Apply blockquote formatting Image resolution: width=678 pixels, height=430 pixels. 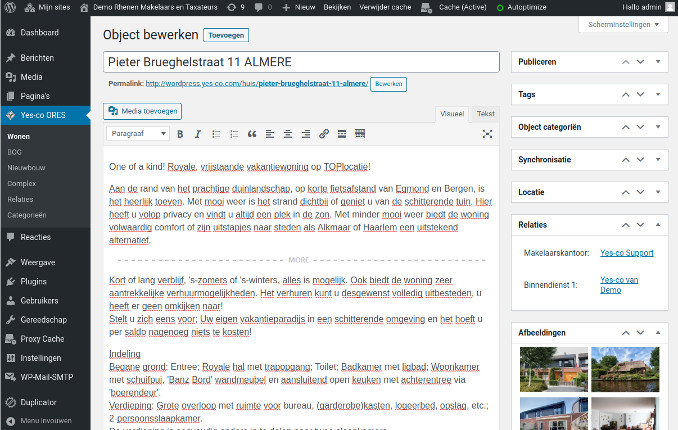(x=252, y=134)
